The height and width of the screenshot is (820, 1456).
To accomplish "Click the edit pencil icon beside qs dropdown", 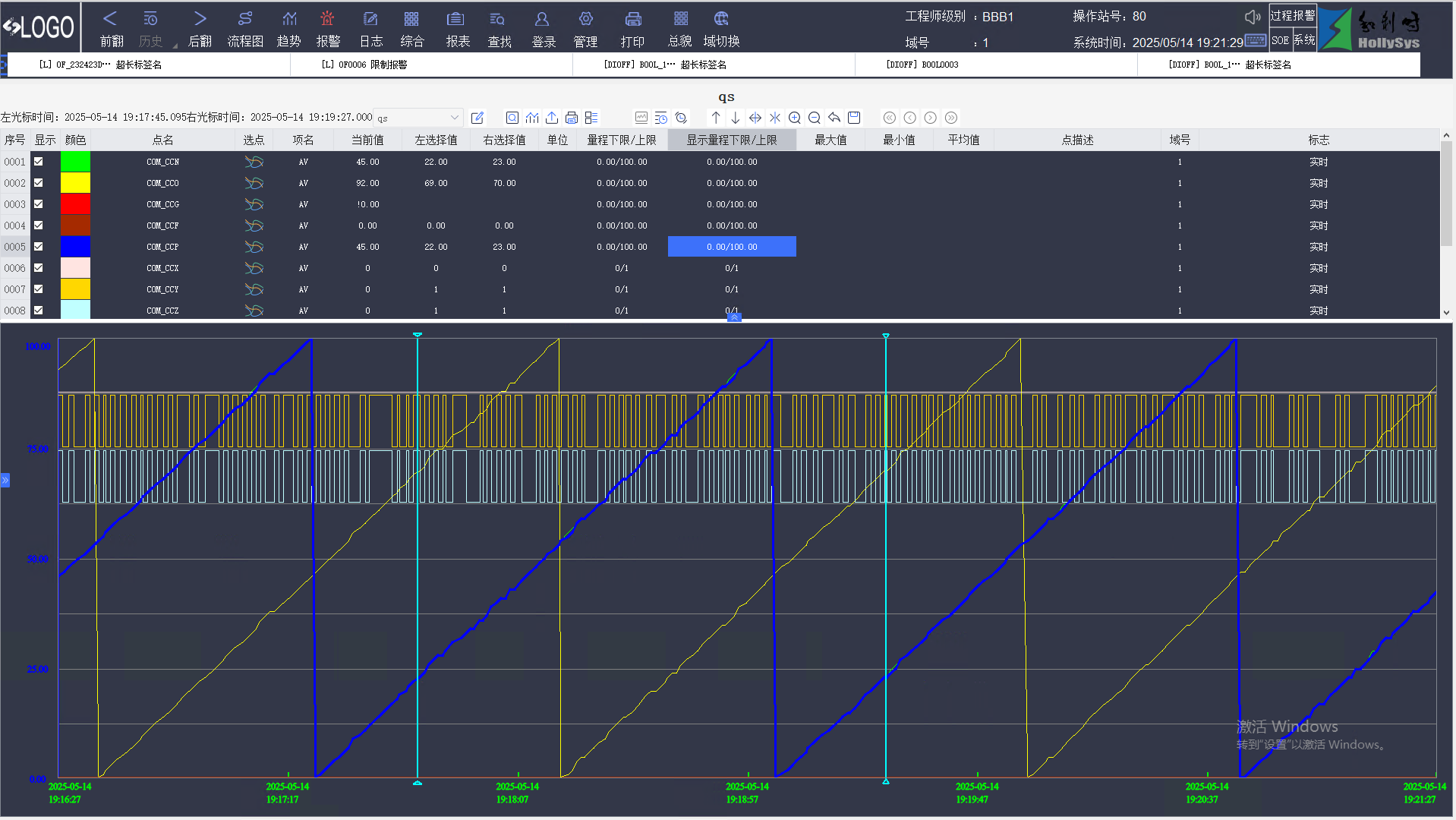I will 477,118.
